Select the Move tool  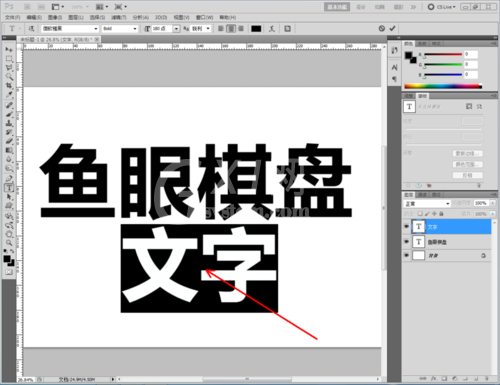9,50
